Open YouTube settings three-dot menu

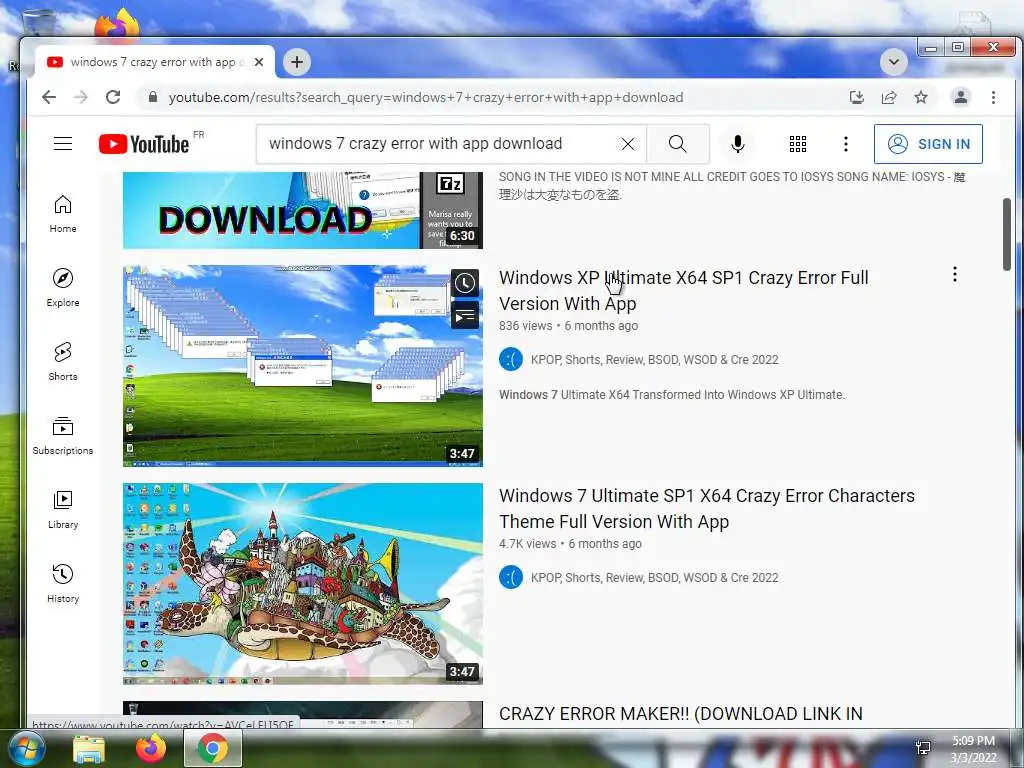(x=846, y=144)
